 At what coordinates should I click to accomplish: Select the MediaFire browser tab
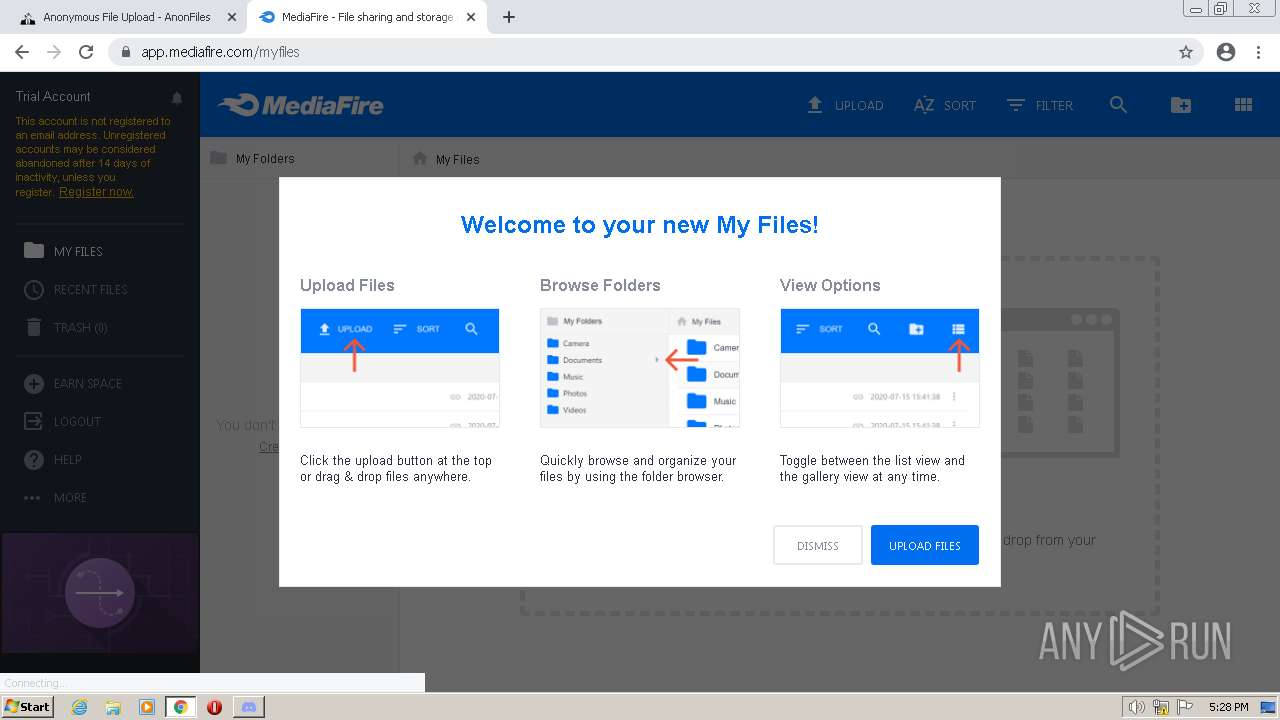(x=368, y=17)
